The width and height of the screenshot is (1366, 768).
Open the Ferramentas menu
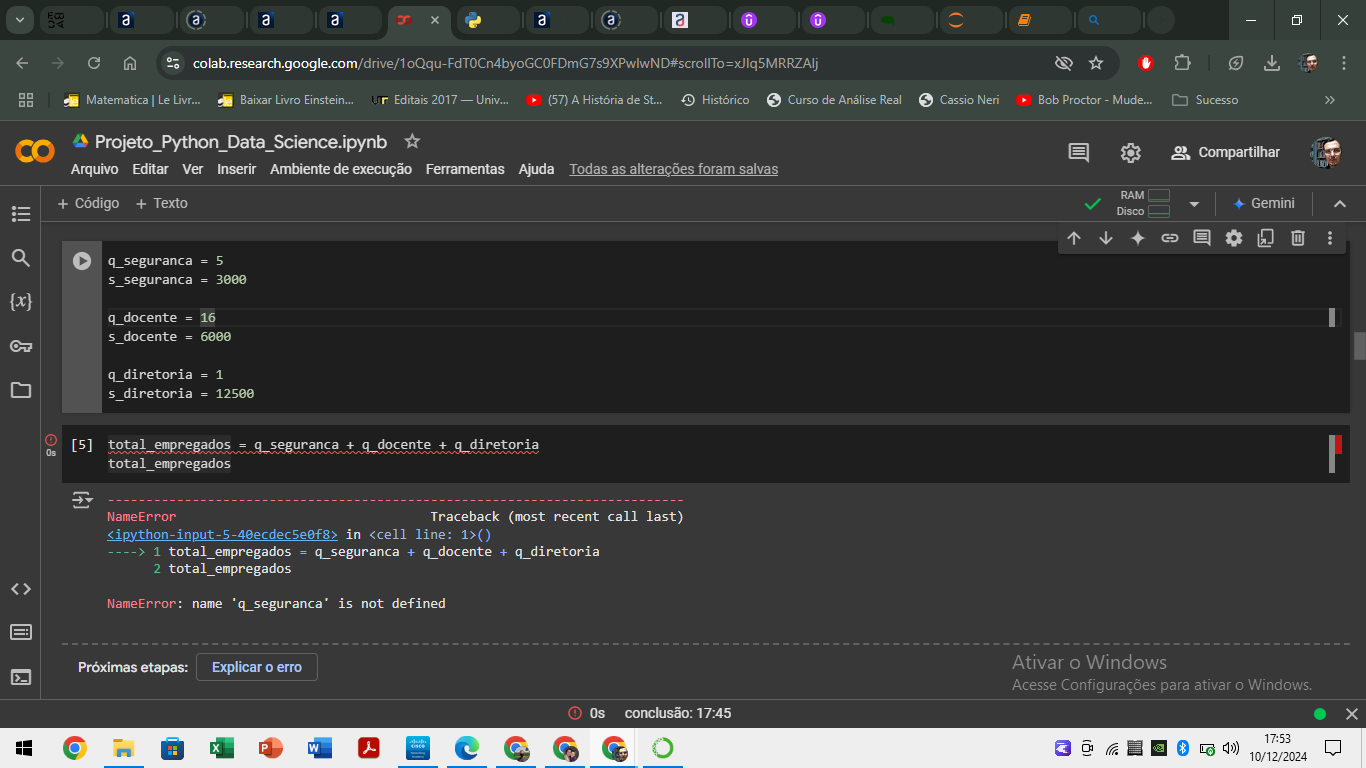[x=465, y=169]
